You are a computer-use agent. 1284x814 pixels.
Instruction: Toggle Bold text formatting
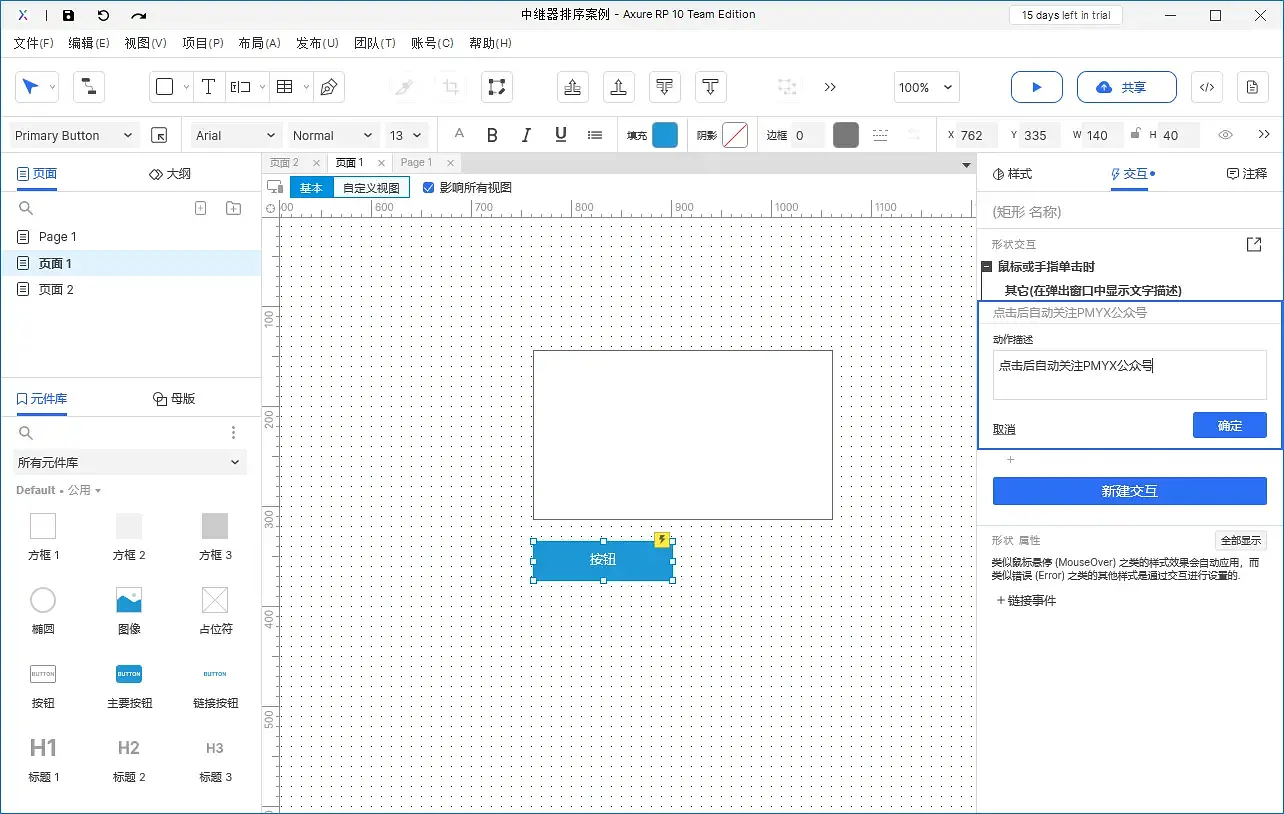pos(492,135)
